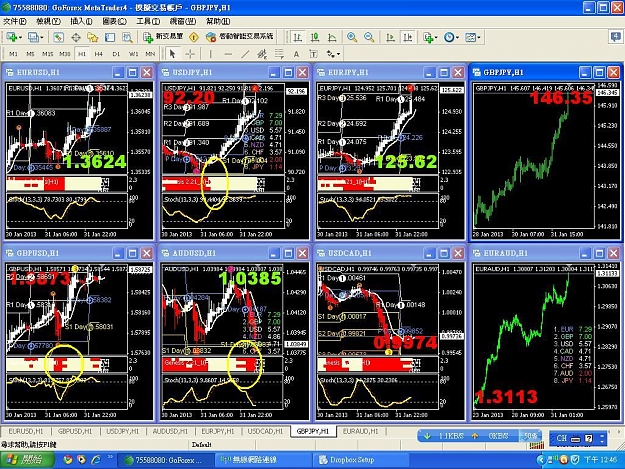This screenshot has height=469, width=625.
Task: Open the 工具 Tools menu
Action: click(x=148, y=21)
